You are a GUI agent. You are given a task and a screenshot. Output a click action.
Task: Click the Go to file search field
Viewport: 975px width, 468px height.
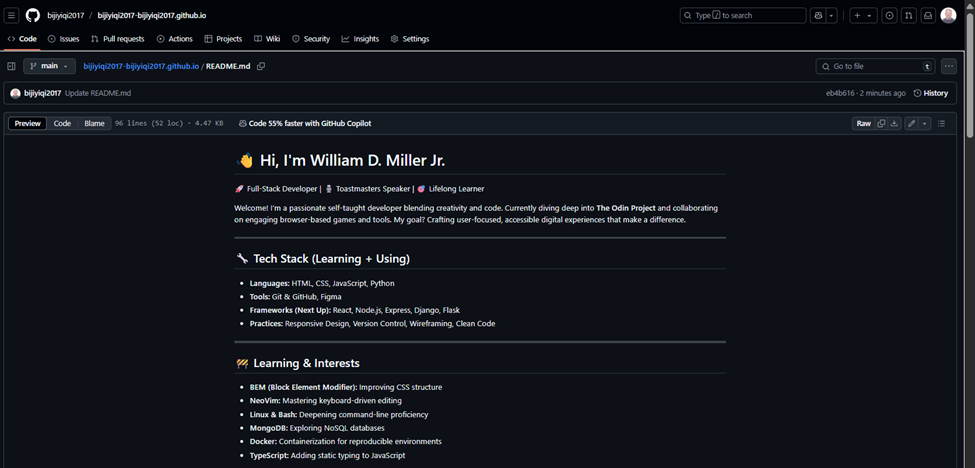[876, 66]
